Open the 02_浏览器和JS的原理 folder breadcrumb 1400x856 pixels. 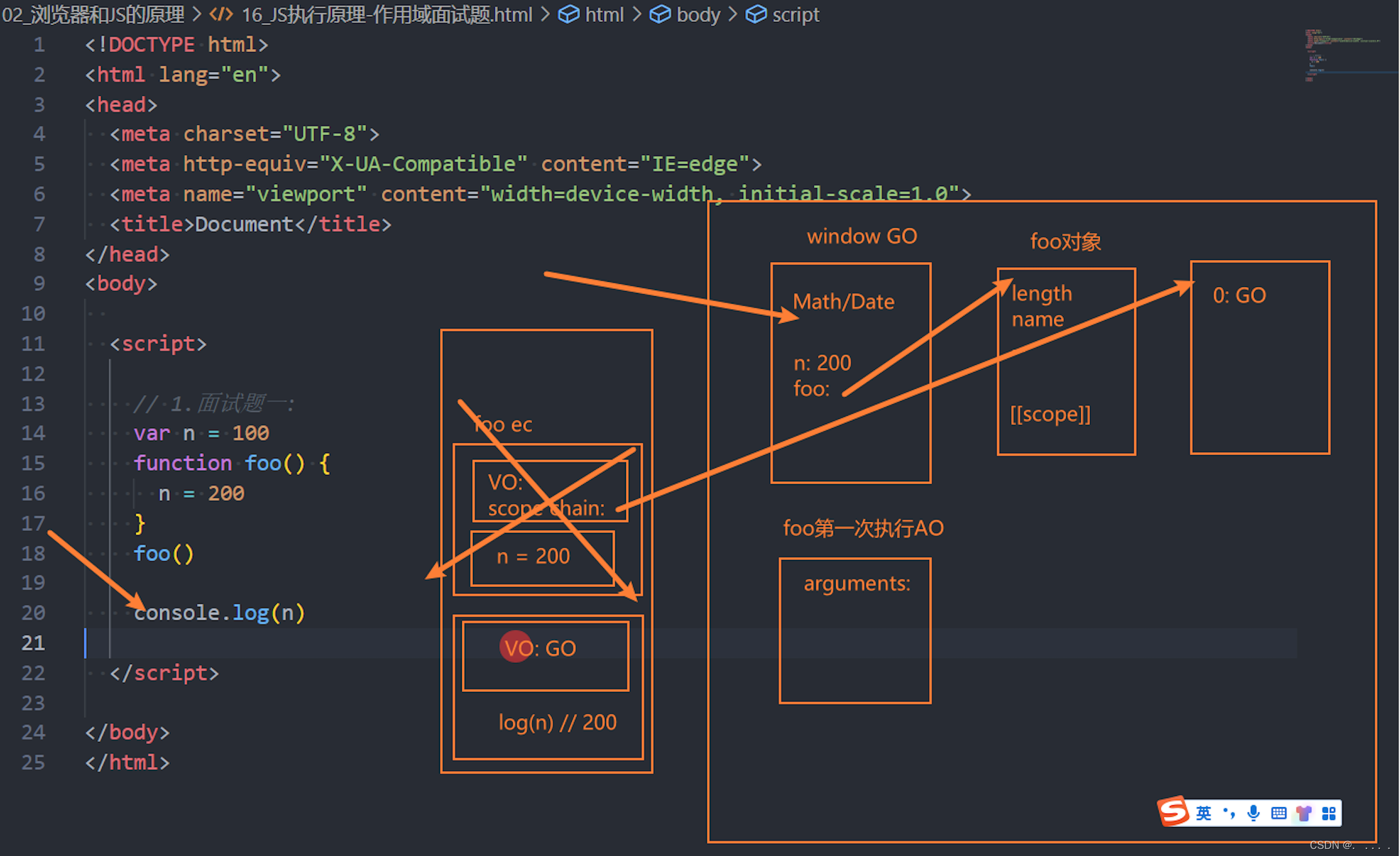click(93, 14)
